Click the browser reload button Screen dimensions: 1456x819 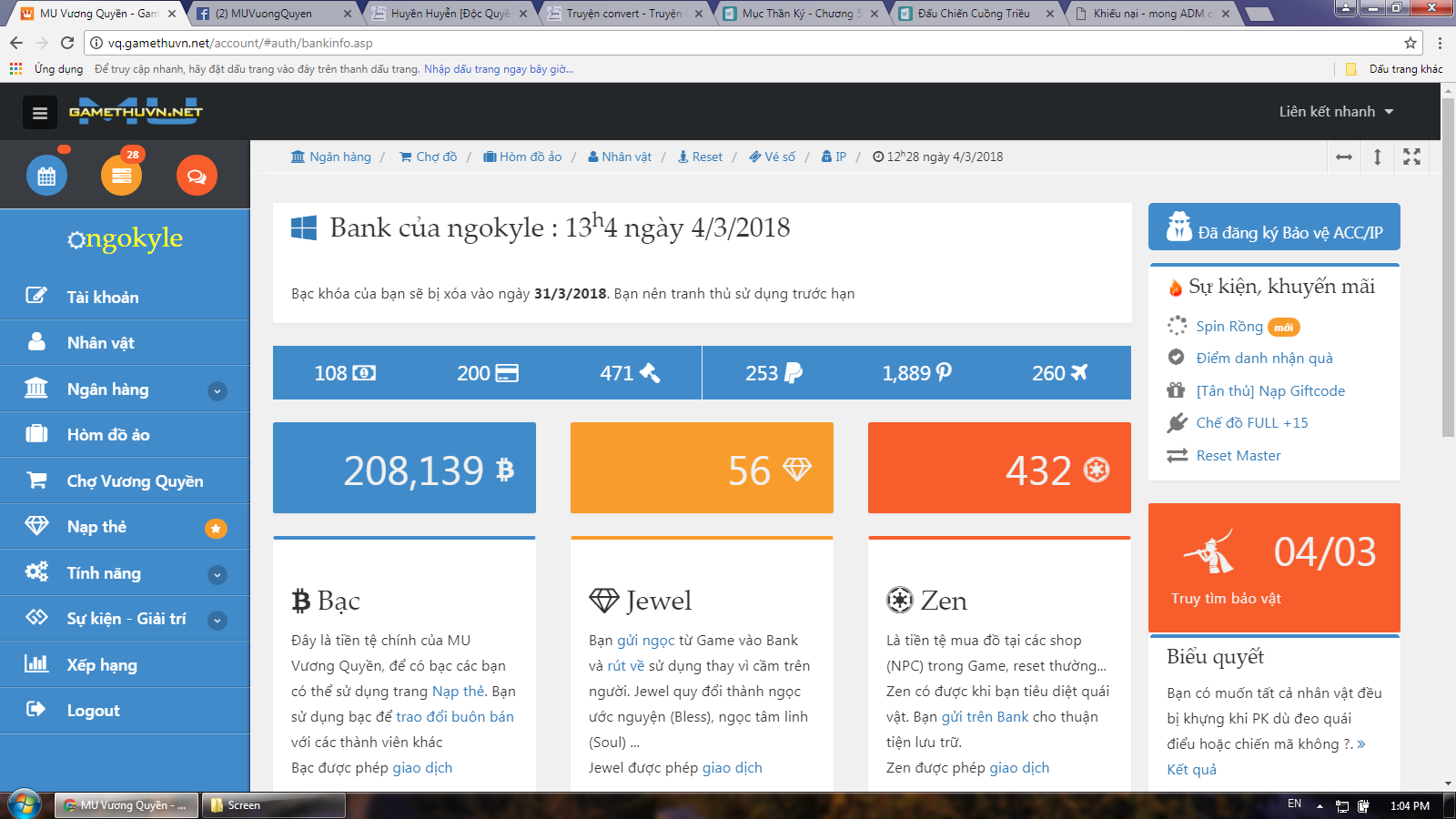coord(67,43)
